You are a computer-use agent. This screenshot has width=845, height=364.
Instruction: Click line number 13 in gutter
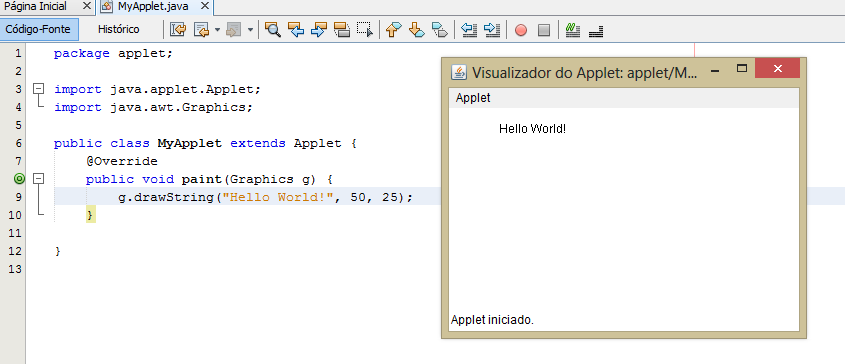[x=15, y=269]
